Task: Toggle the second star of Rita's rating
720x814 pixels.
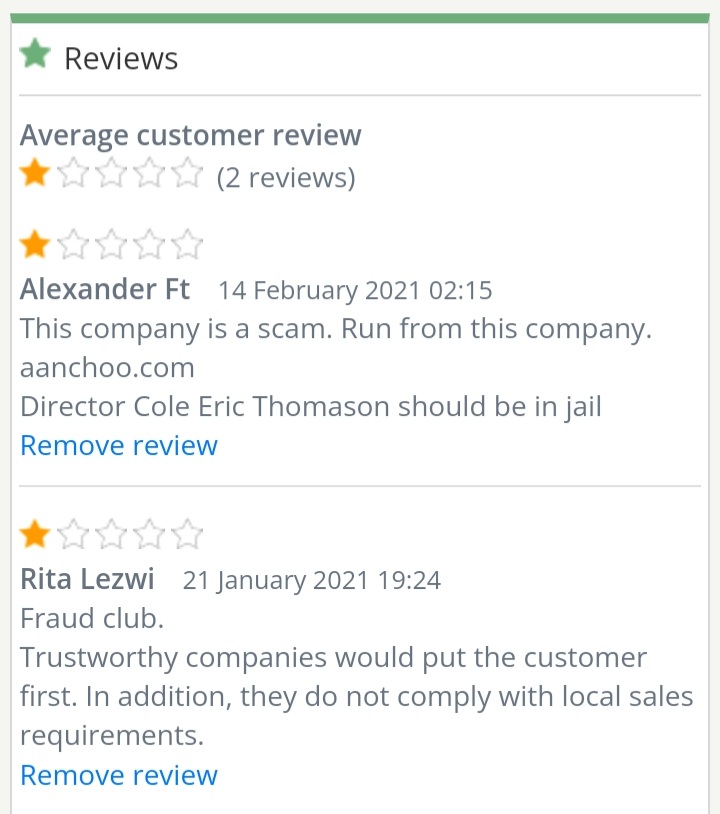Action: (71, 533)
